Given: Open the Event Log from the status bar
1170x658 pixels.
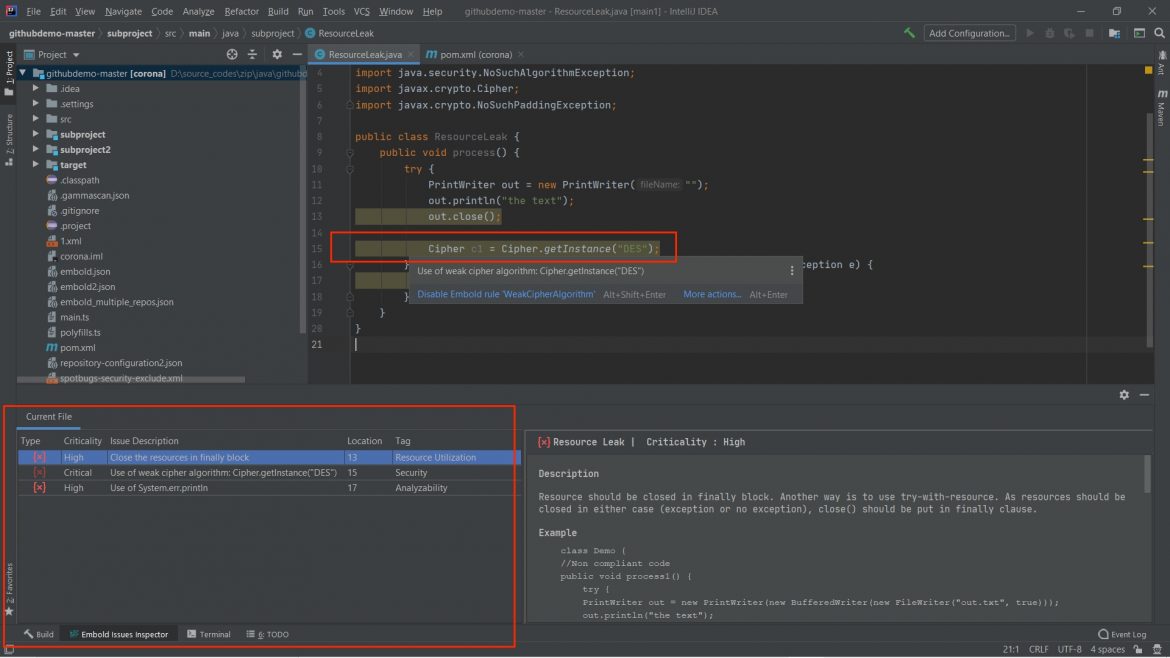Looking at the screenshot, I should pyautogui.click(x=1122, y=633).
